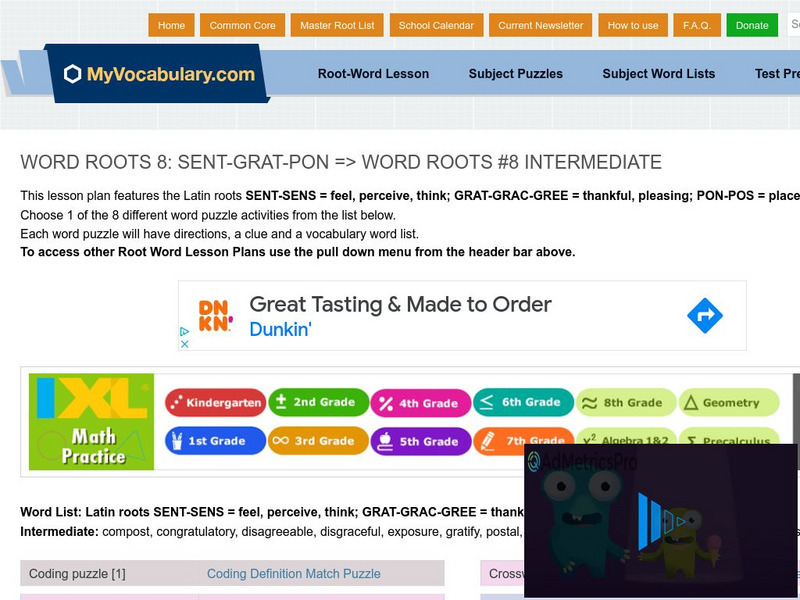
Task: Click the 6th Grade less-than icon
Action: 488,403
